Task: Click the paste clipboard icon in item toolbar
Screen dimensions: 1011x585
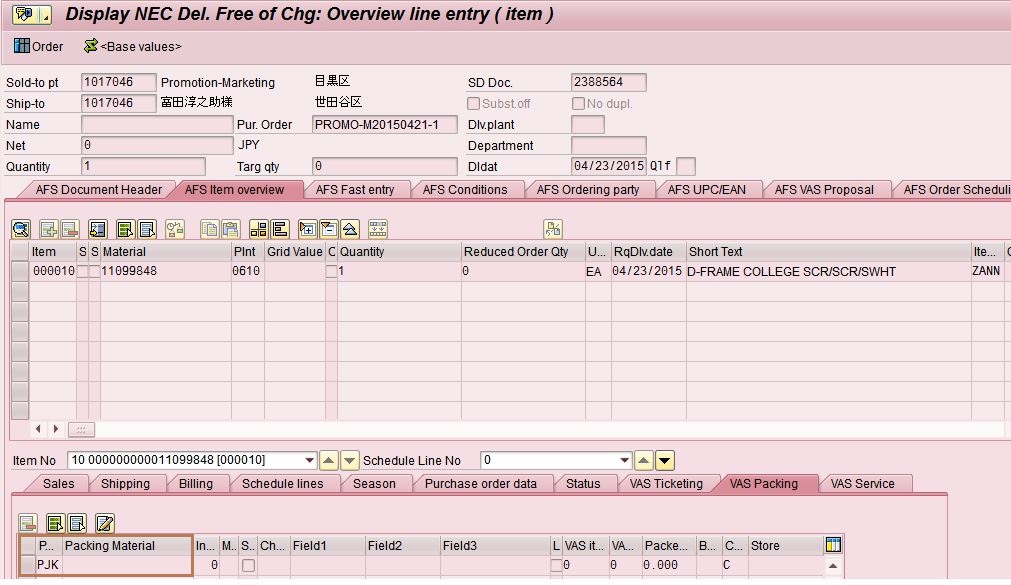Action: point(230,229)
